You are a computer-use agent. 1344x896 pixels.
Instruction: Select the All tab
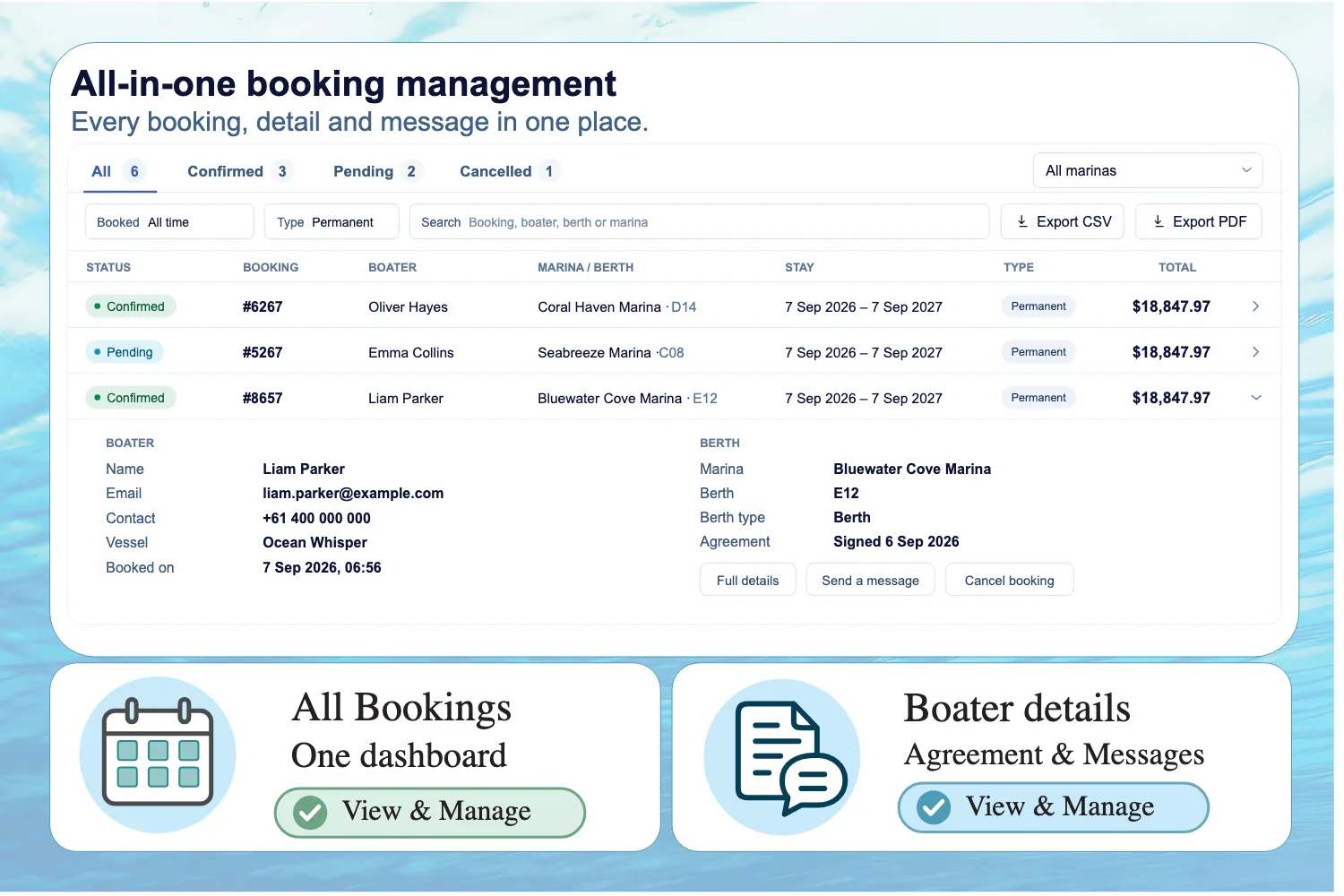[x=120, y=171]
